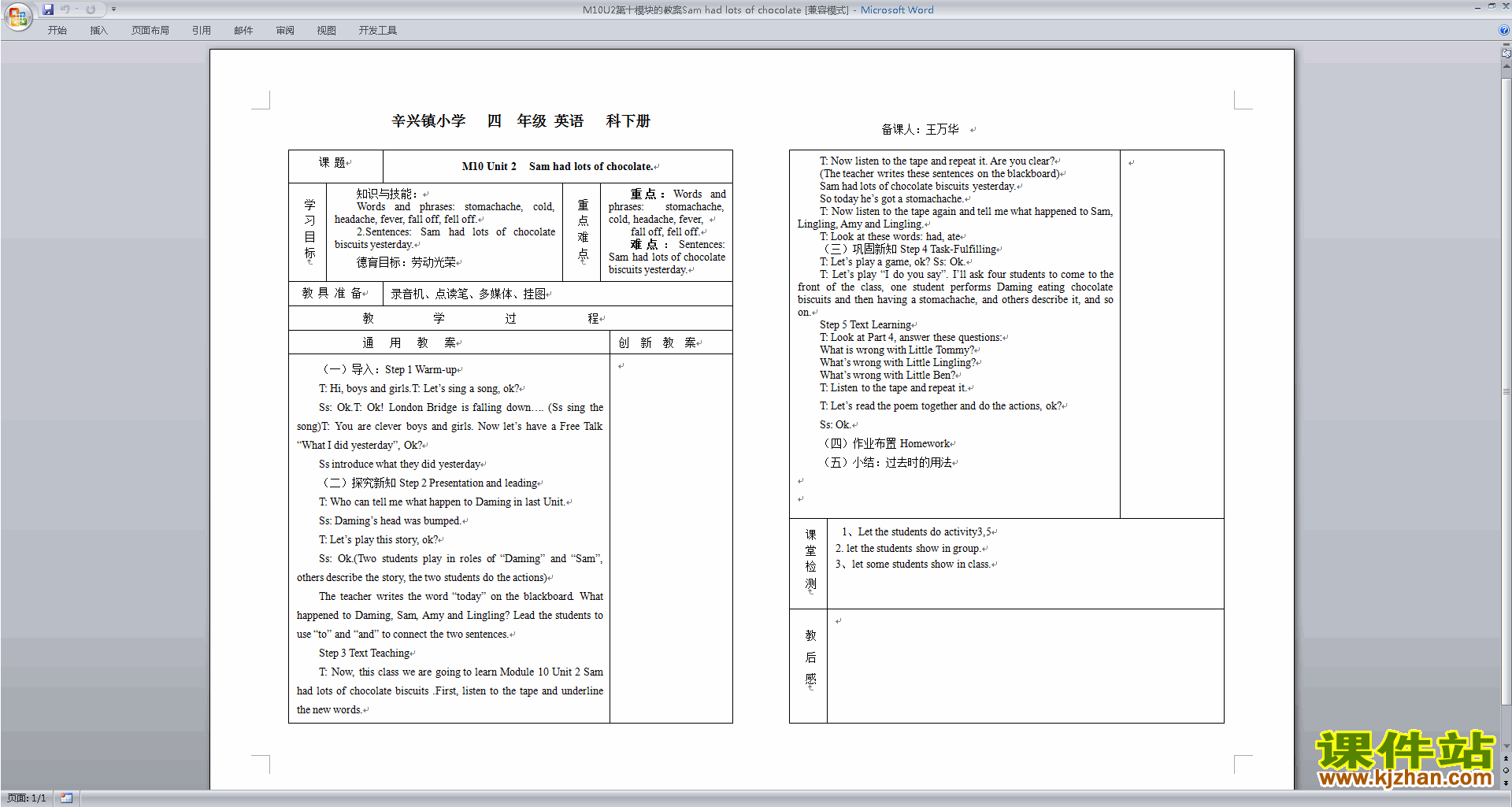Expand the Undo history dropdown arrow
Viewport: 1512px width, 807px height.
click(76, 9)
